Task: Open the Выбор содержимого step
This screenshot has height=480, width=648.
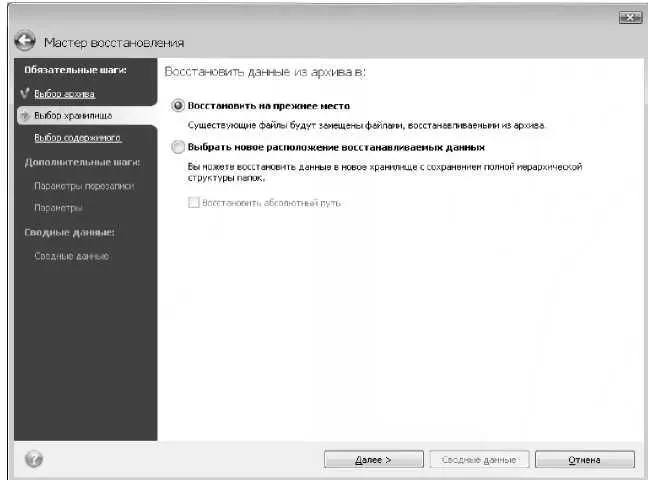Action: click(x=78, y=138)
